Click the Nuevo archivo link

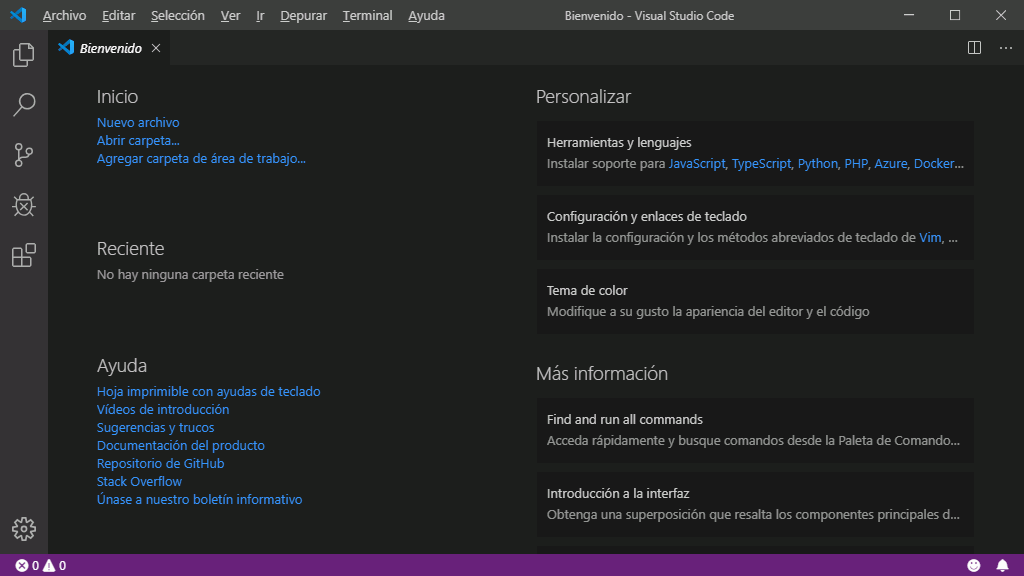(138, 122)
